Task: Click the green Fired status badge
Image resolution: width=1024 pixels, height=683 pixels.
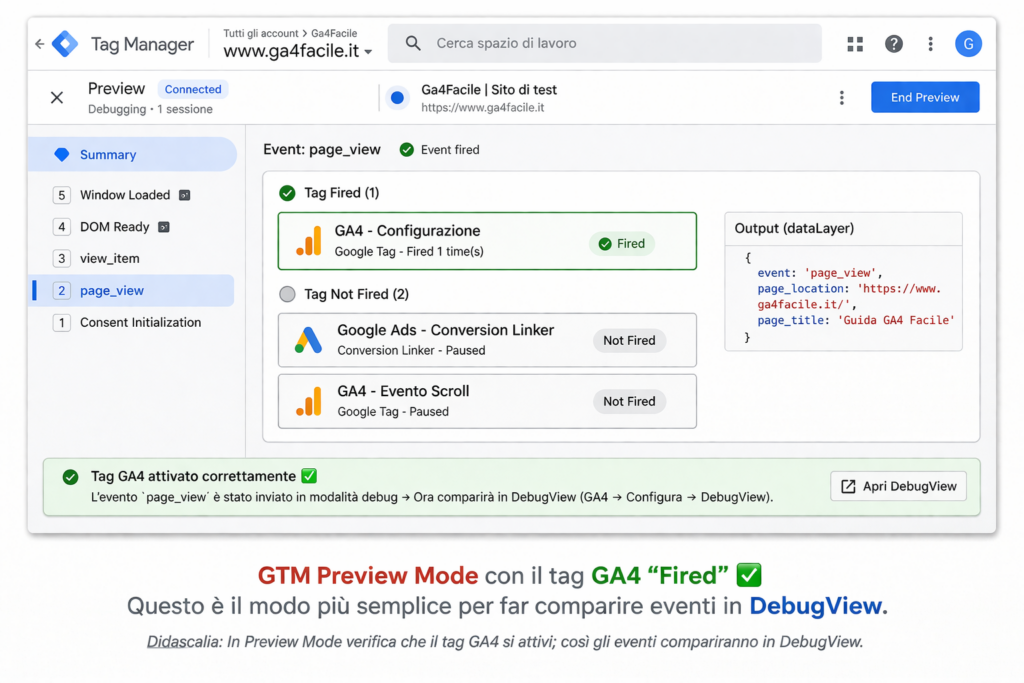Action: [x=622, y=244]
